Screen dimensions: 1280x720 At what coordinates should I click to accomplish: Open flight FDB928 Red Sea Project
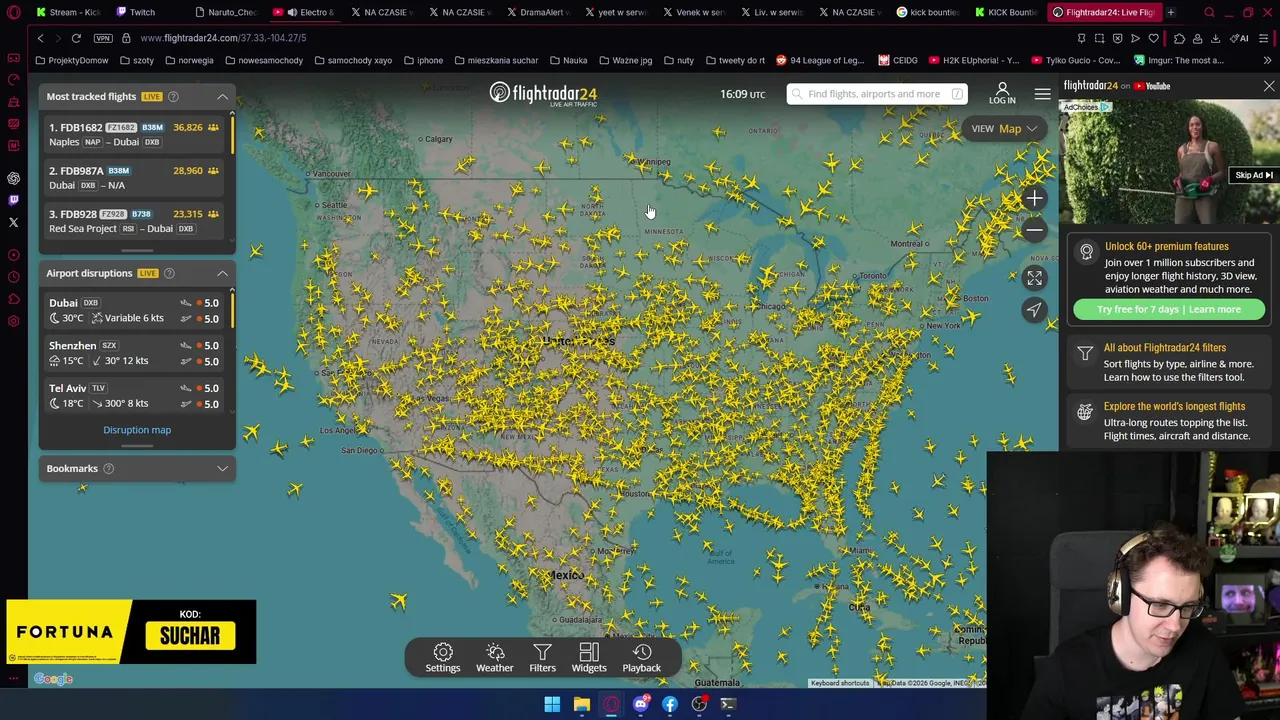[x=136, y=221]
